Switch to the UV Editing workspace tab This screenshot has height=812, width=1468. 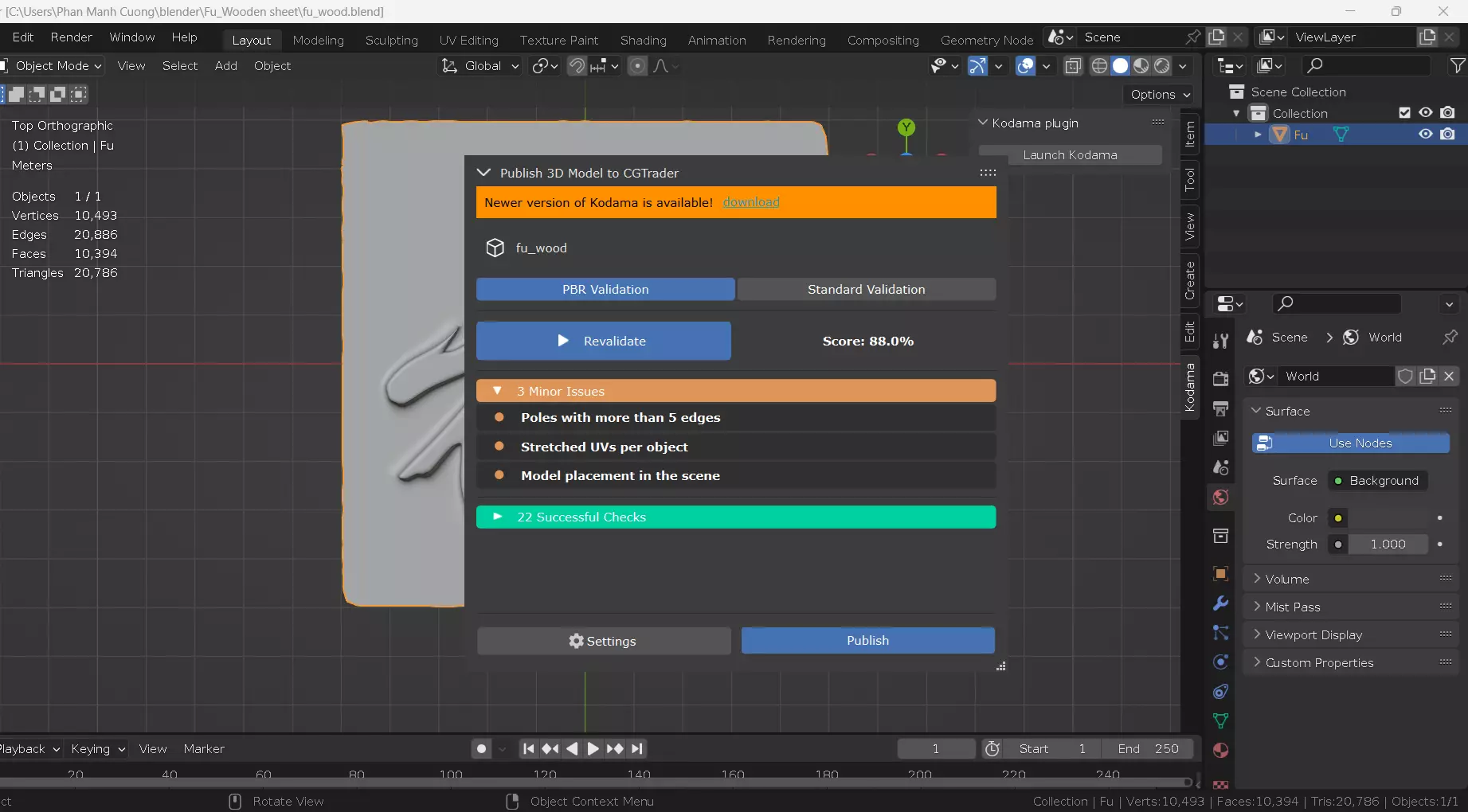tap(469, 40)
